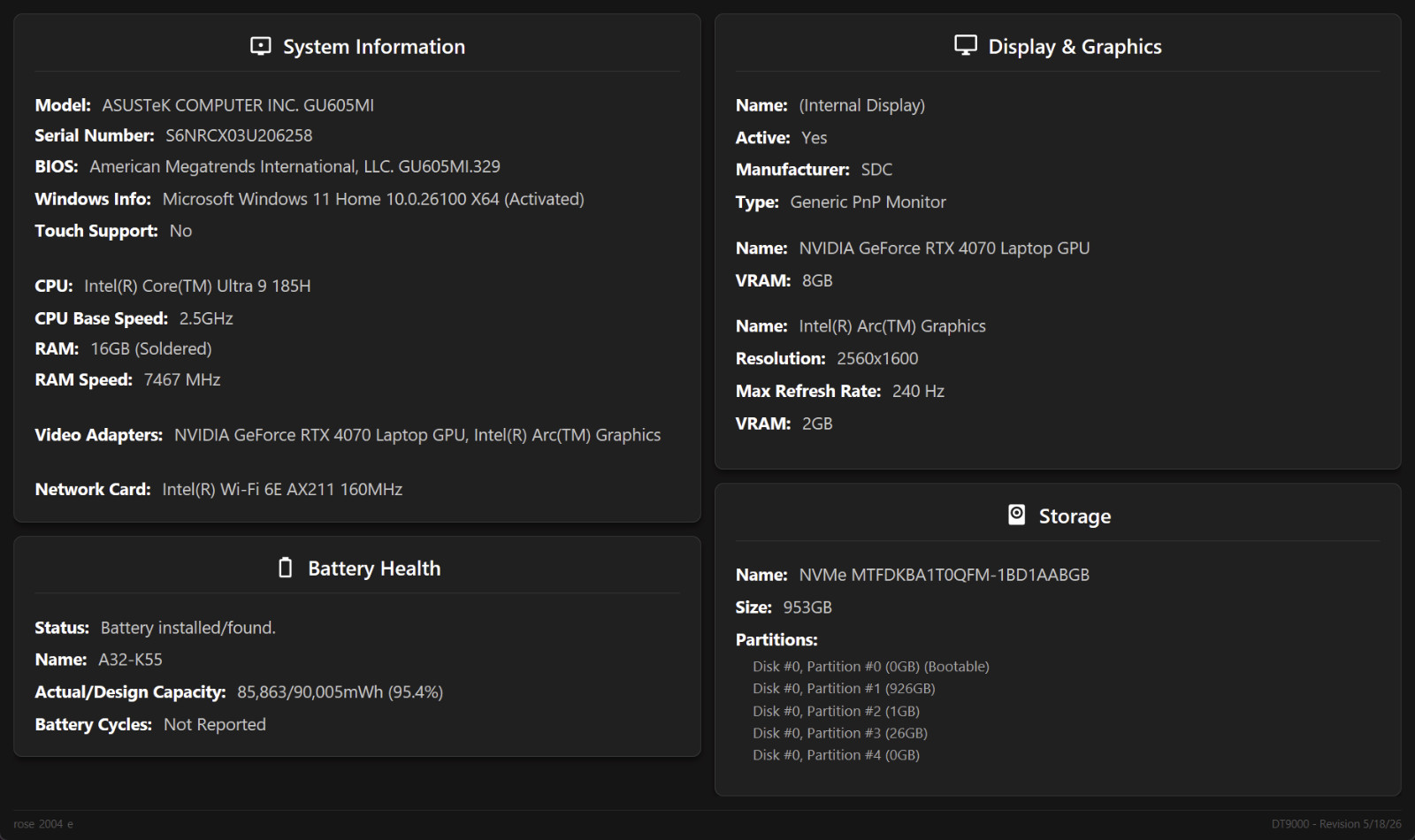Click battery status Battery installed/found.

click(x=187, y=628)
